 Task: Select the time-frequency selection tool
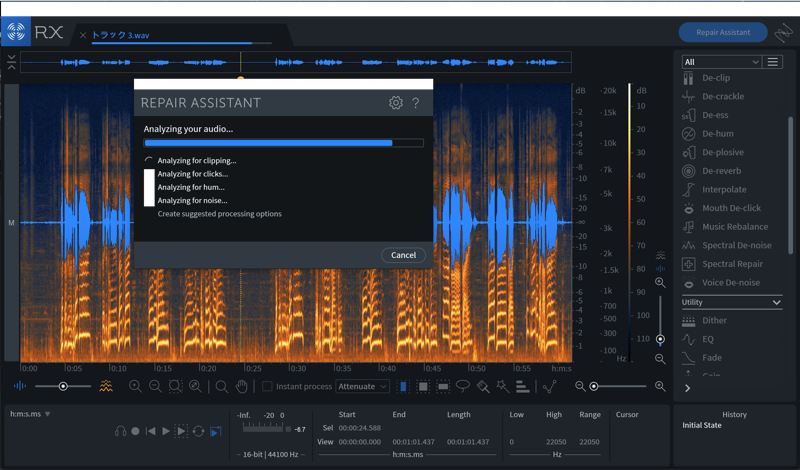pos(423,387)
